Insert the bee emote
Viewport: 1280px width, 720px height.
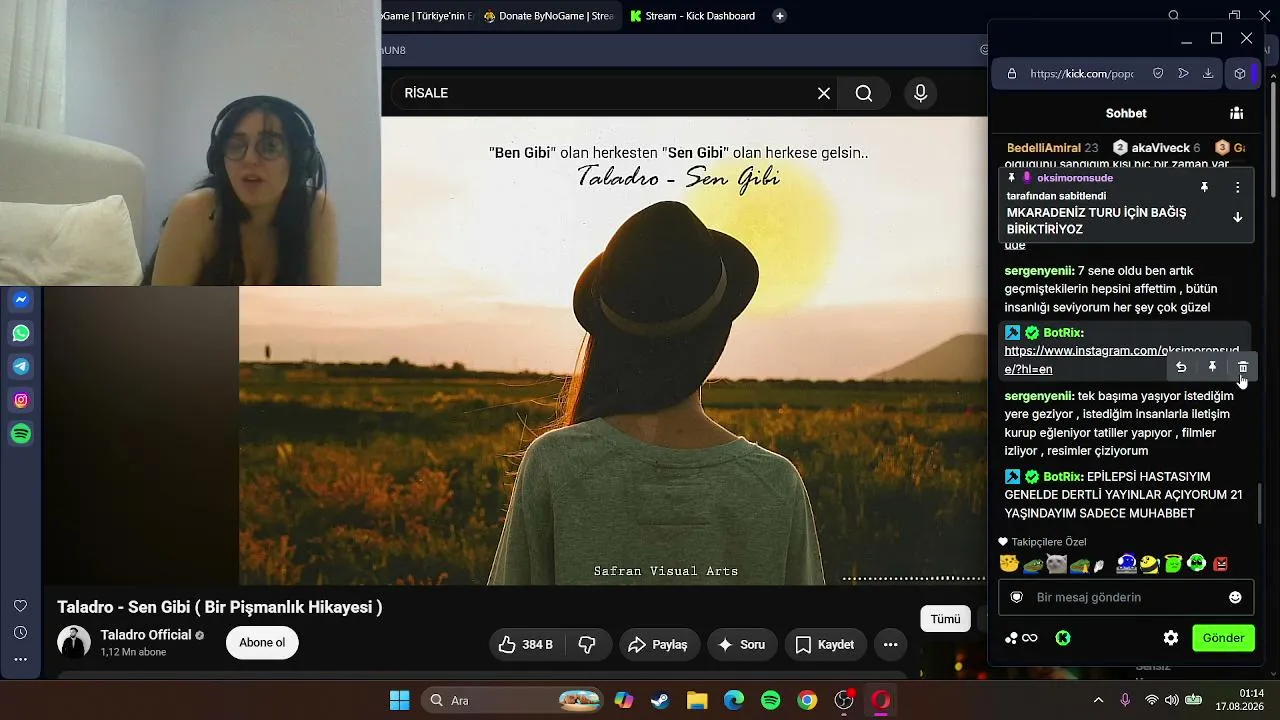click(x=1149, y=564)
